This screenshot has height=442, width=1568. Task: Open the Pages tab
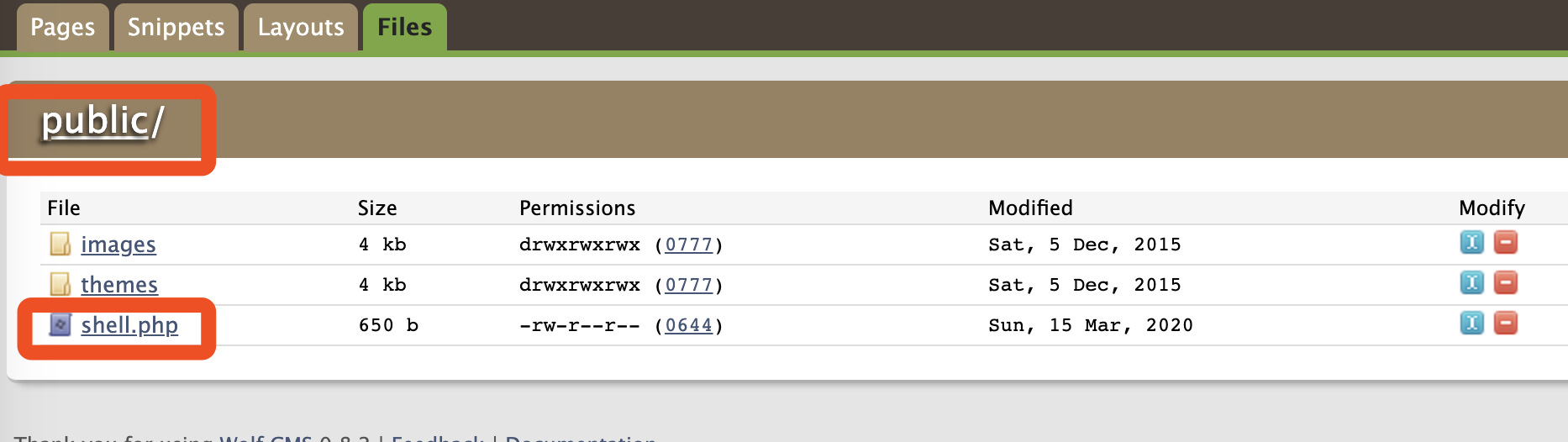[x=63, y=27]
